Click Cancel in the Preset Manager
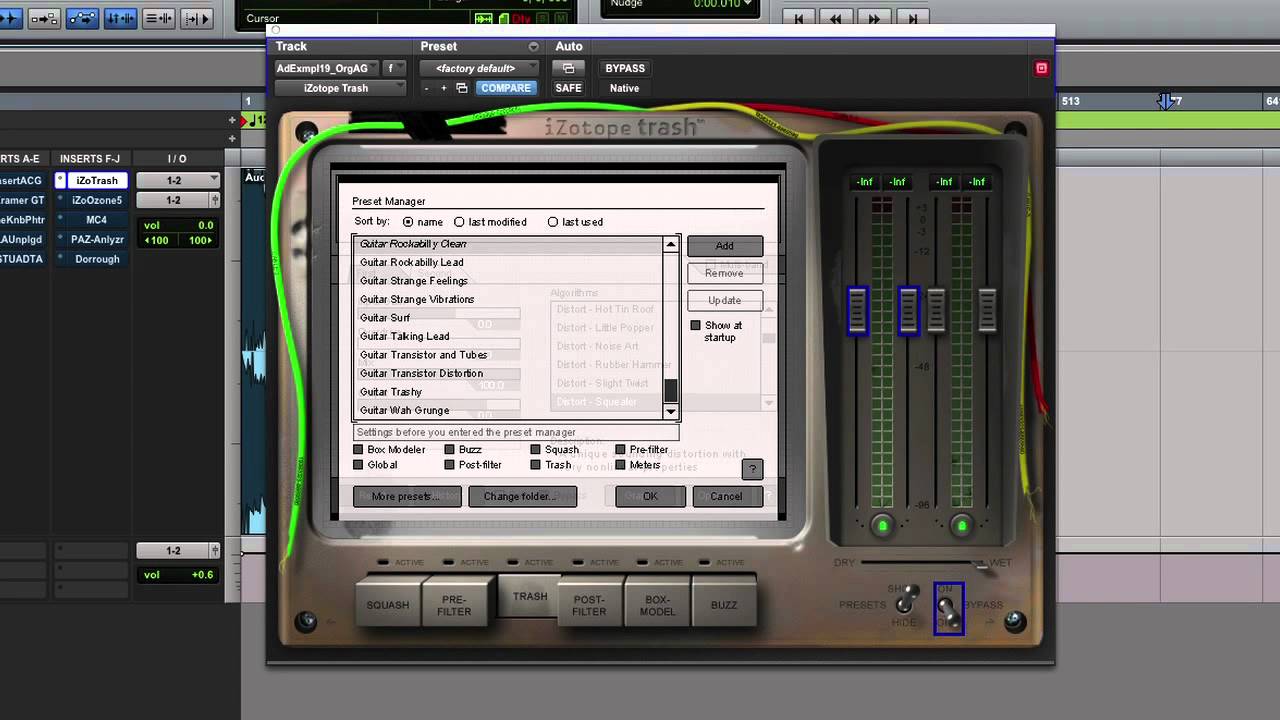Screen dimensions: 1280x720 click(727, 496)
